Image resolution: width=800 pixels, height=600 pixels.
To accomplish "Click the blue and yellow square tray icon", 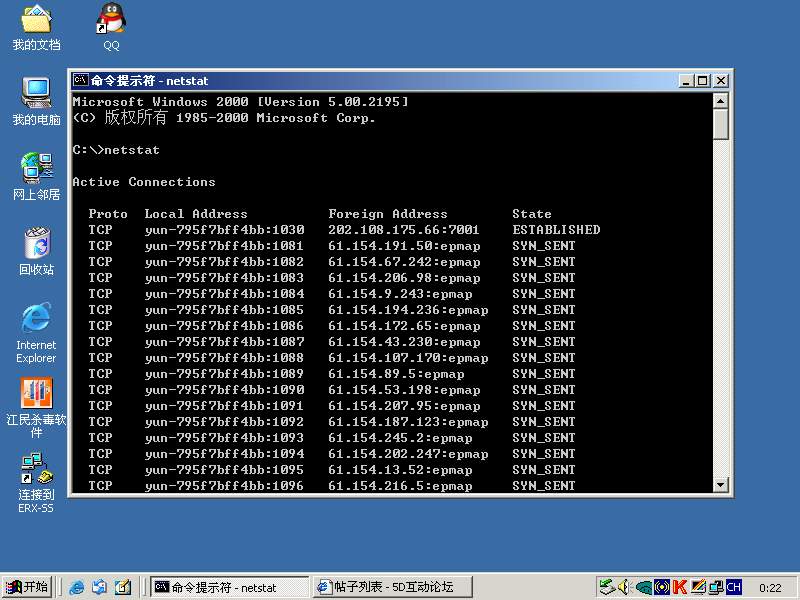I will [x=662, y=587].
